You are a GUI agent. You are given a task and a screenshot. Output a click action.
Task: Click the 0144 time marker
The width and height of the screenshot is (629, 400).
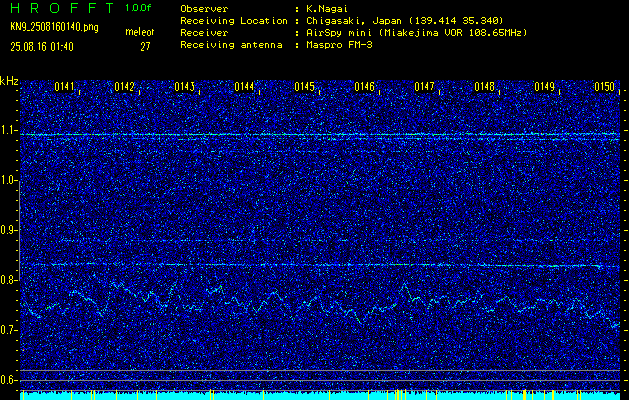244,87
